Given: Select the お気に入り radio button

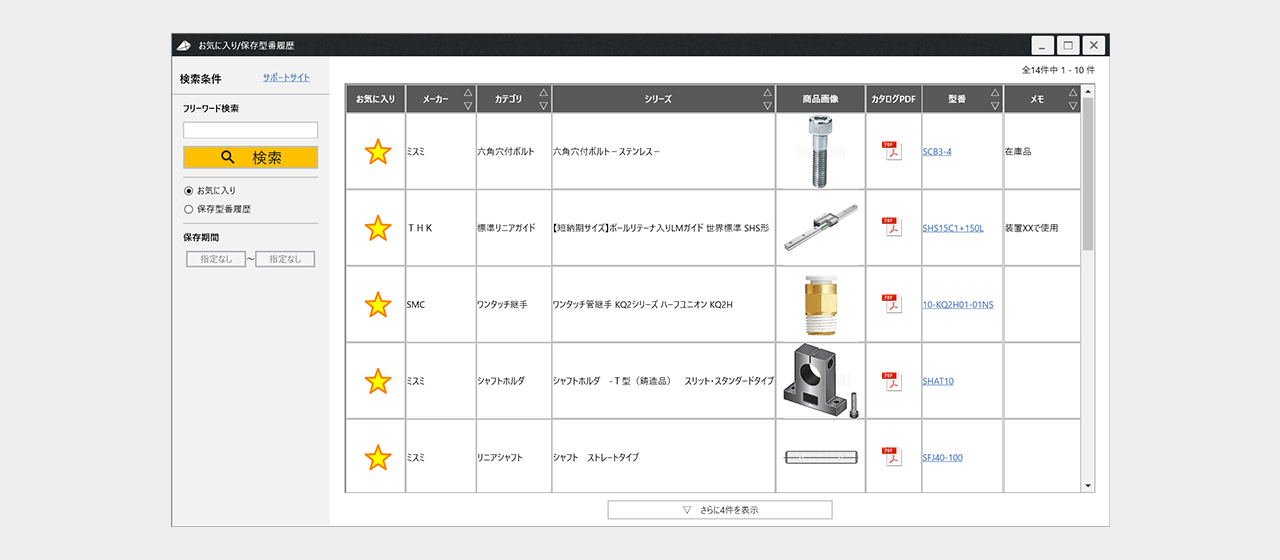Looking at the screenshot, I should click(x=188, y=190).
